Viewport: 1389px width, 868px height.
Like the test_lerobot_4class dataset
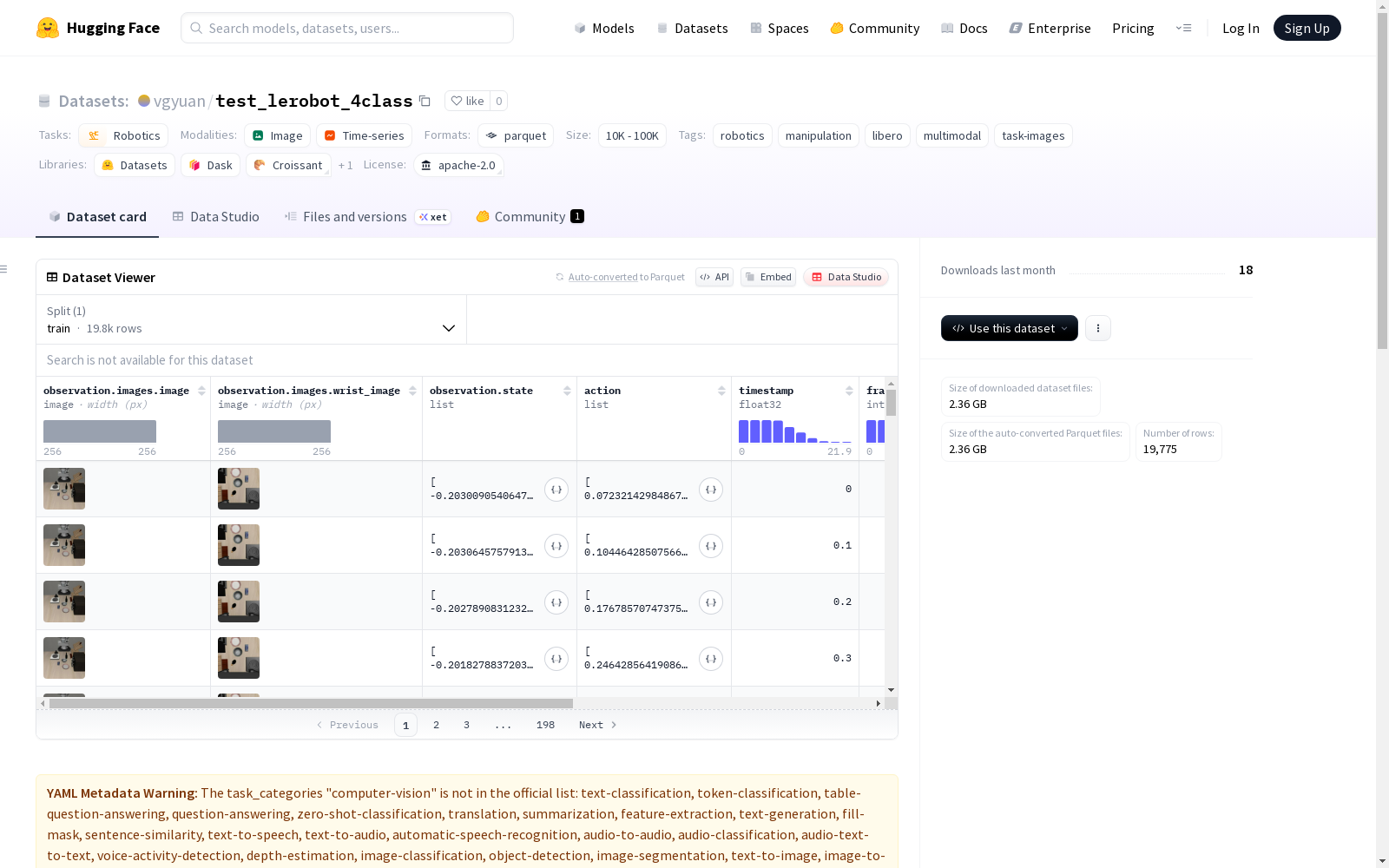(467, 101)
